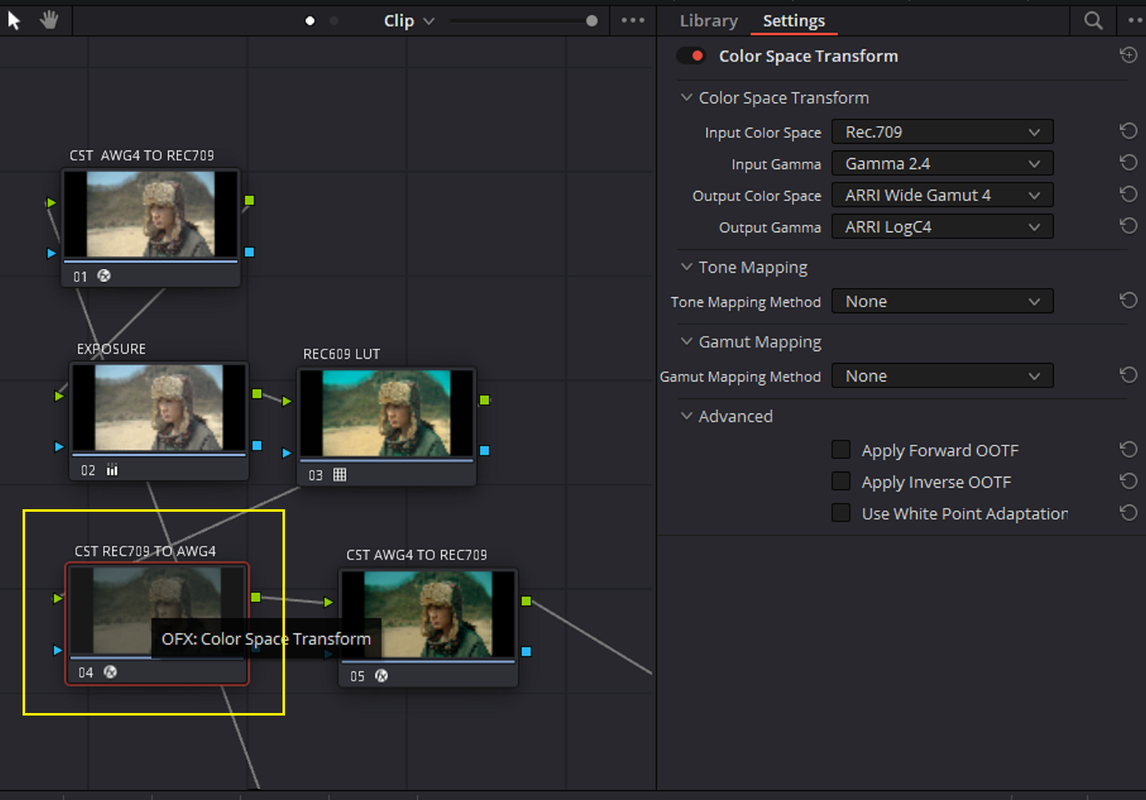Click the search magnifier icon
The height and width of the screenshot is (800, 1146).
point(1093,20)
